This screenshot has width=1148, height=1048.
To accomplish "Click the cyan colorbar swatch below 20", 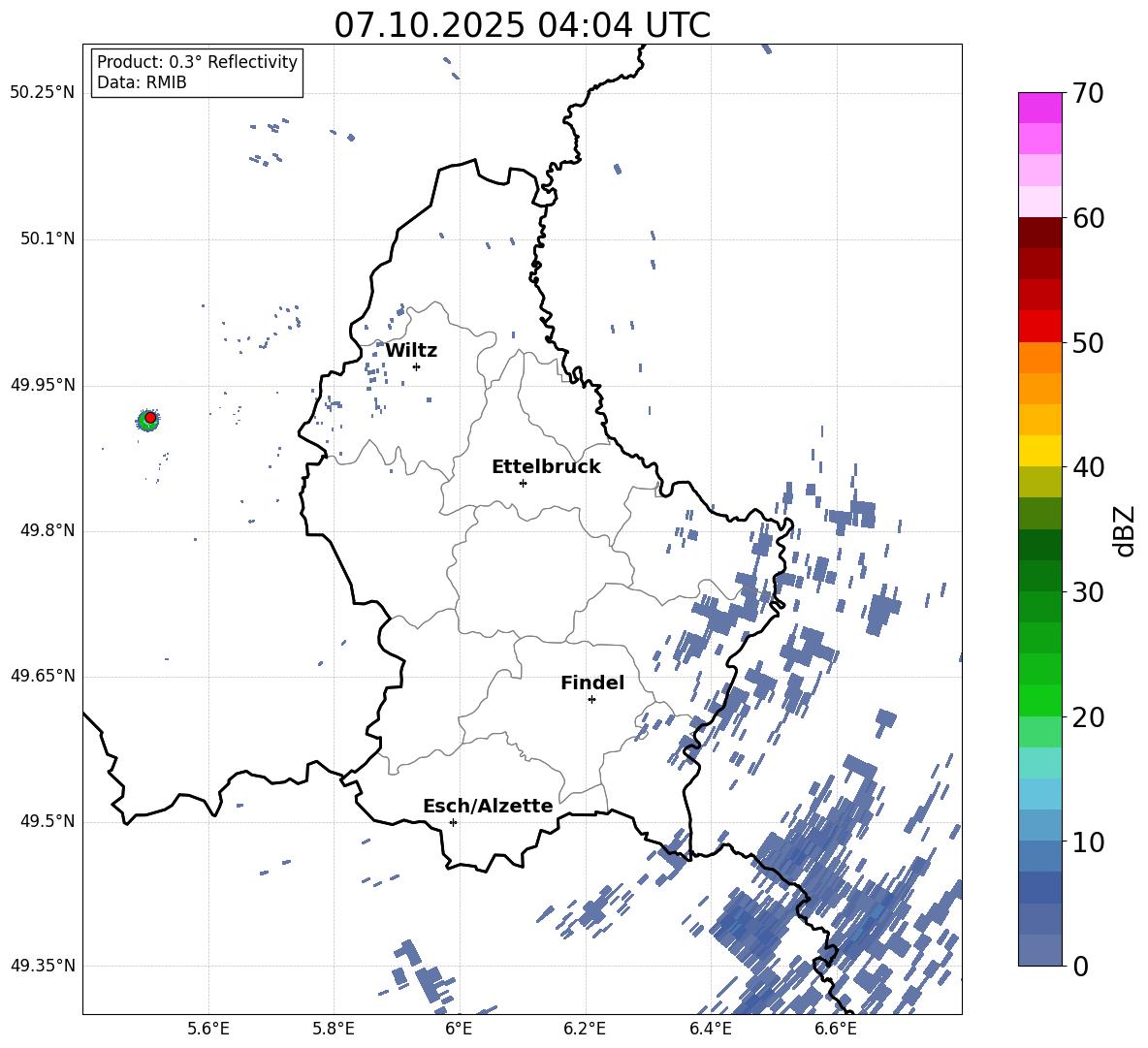I will coord(1039,763).
